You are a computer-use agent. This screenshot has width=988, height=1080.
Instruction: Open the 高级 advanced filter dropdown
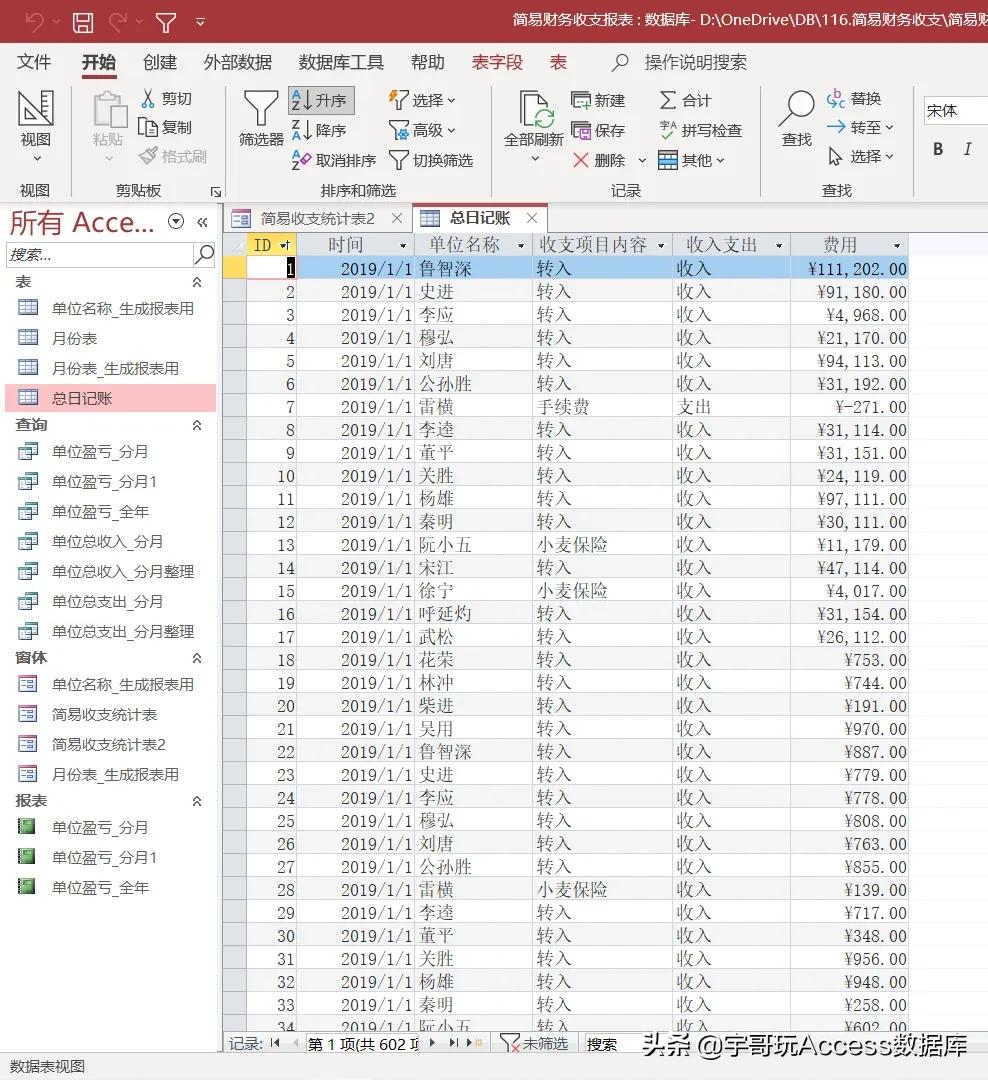422,130
